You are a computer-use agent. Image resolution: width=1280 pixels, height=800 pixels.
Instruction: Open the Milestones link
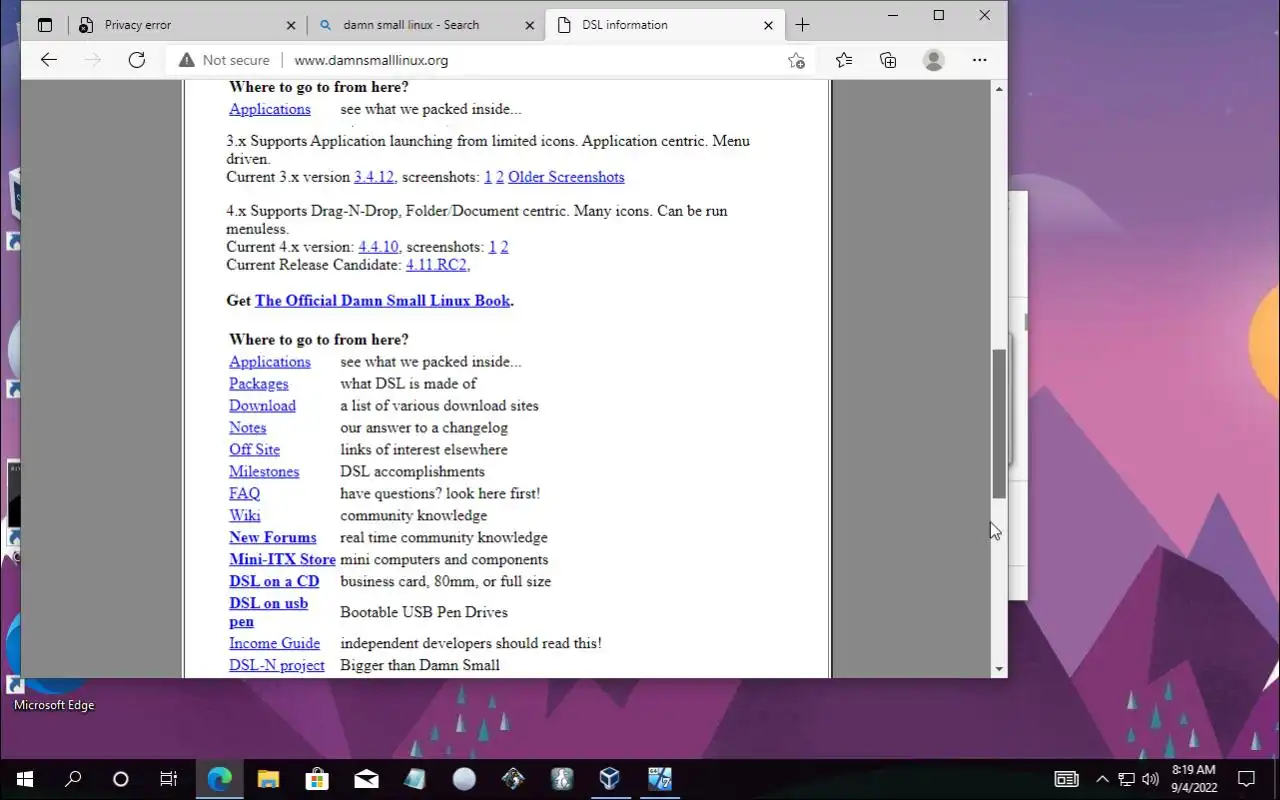(x=264, y=472)
